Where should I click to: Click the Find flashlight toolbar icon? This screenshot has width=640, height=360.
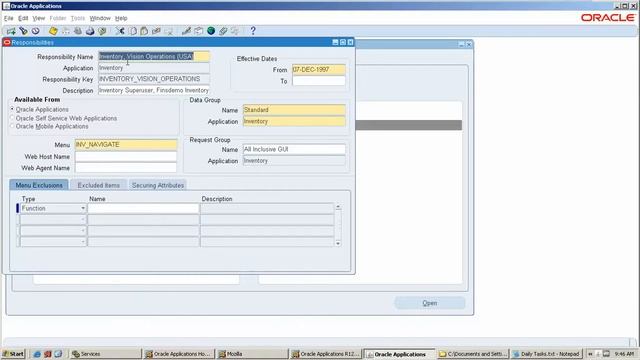(24, 31)
